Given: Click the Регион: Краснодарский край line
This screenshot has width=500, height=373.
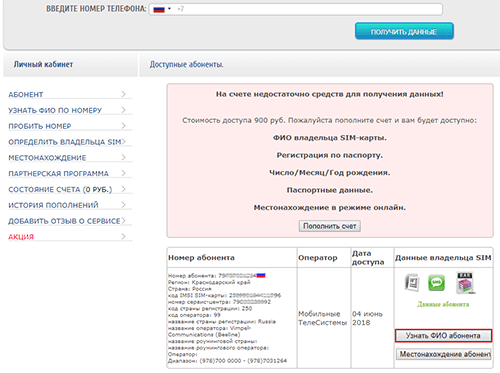Looking at the screenshot, I should (x=209, y=282).
